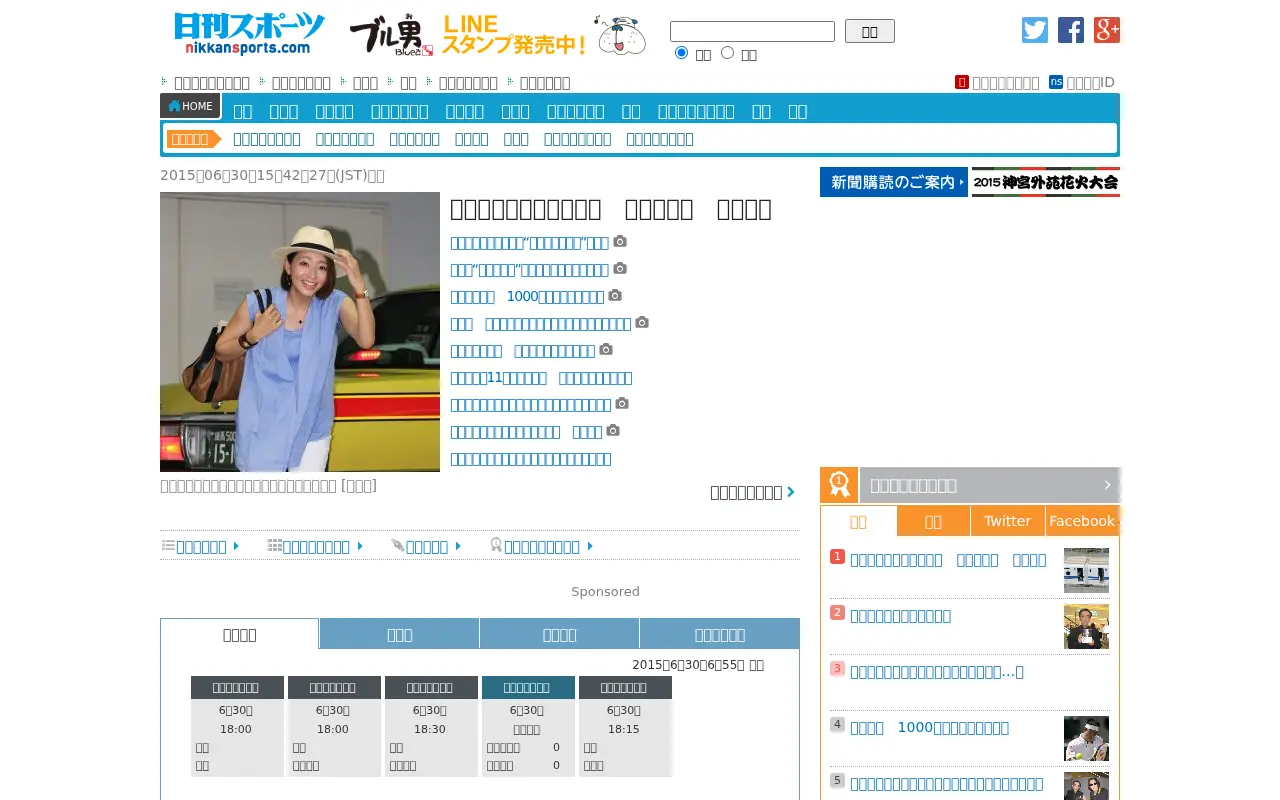
Task: Click the "Sponsored" label
Action: [x=605, y=592]
